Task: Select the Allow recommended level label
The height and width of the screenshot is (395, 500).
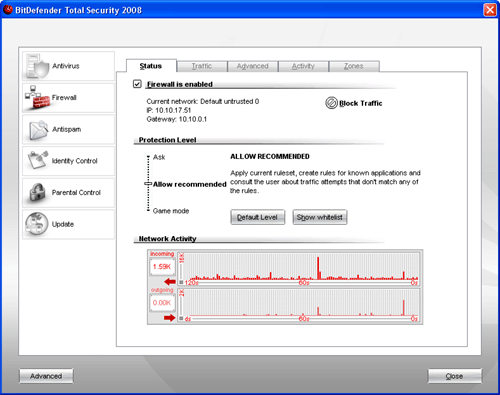Action: 190,184
